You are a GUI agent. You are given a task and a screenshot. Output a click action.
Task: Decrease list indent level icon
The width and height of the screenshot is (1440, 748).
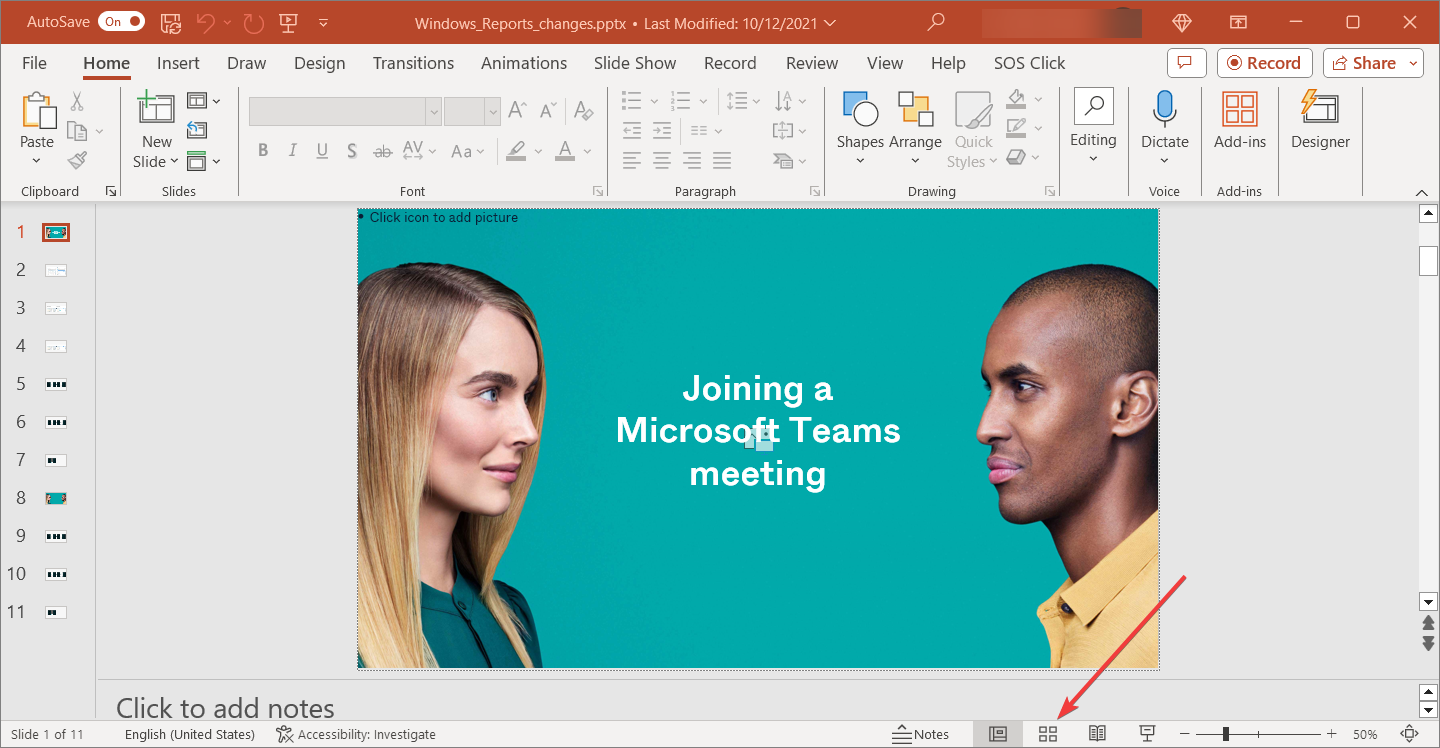pyautogui.click(x=632, y=130)
